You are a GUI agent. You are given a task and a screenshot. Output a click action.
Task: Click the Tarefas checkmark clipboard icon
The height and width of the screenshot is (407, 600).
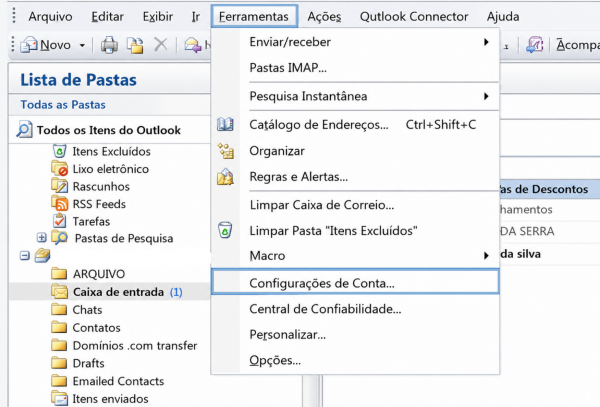click(60, 221)
